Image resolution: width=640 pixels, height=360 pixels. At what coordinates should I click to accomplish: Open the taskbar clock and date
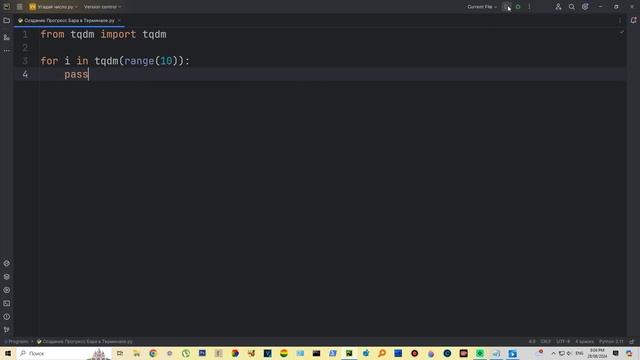pos(597,353)
